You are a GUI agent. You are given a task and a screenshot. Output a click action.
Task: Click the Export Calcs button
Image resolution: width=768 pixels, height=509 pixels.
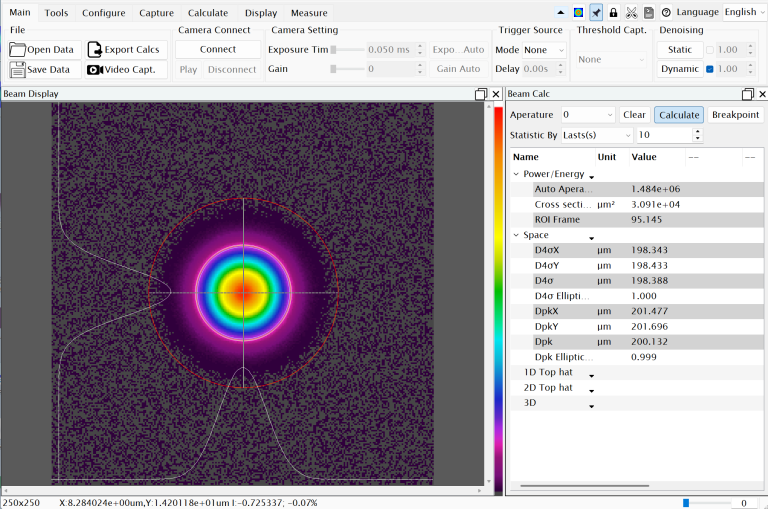(124, 50)
